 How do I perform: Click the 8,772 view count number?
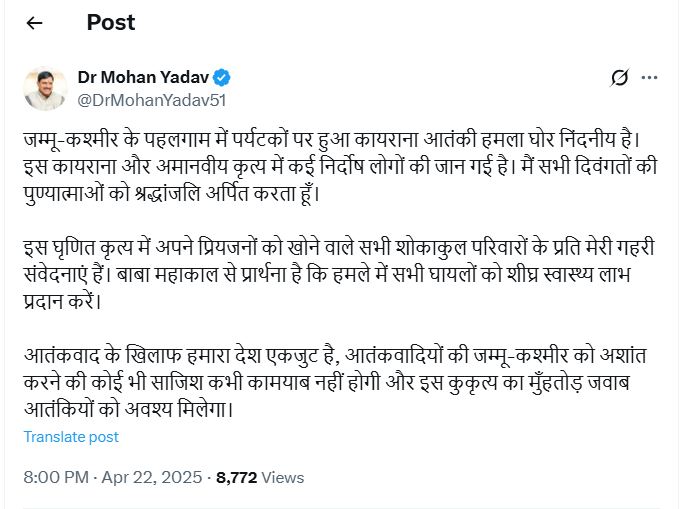[236, 478]
